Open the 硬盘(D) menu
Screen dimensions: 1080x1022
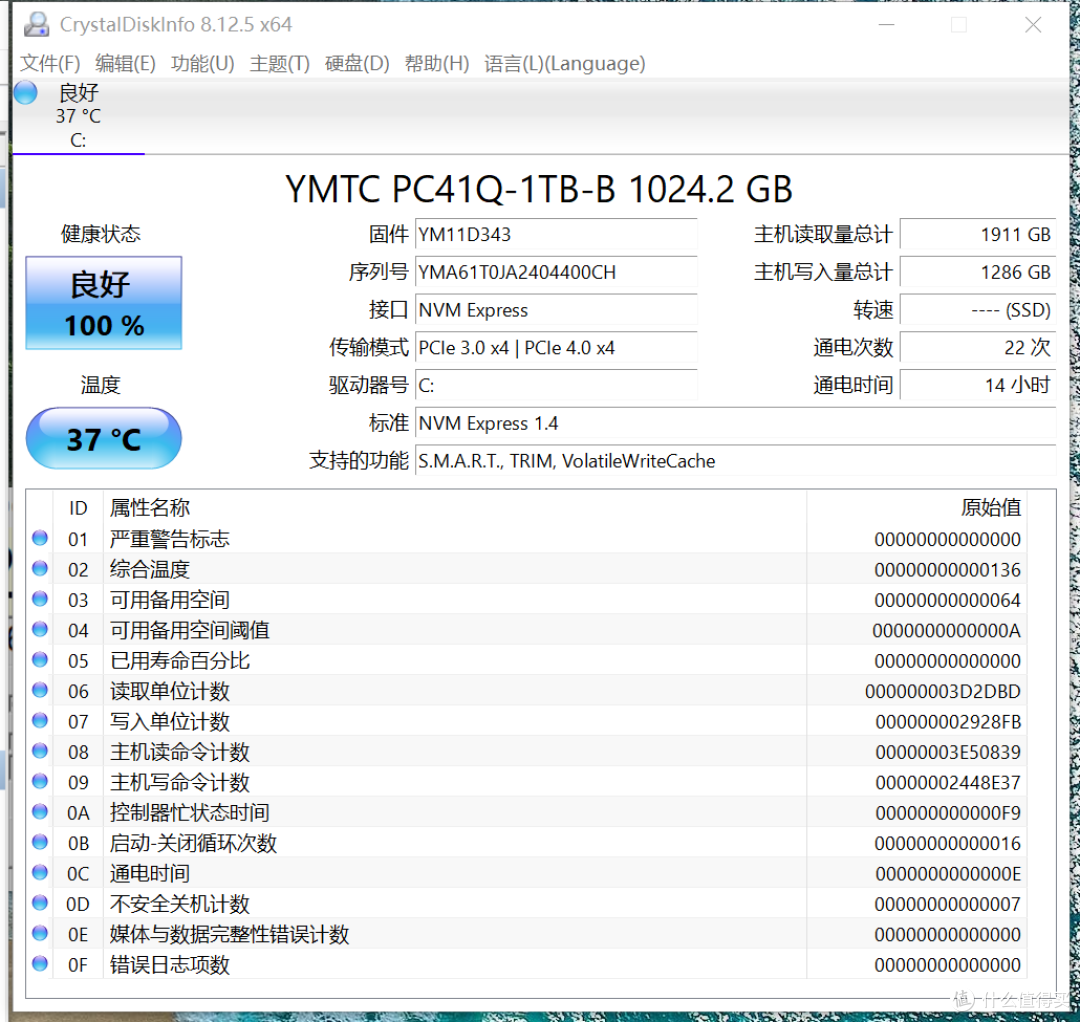coord(357,63)
